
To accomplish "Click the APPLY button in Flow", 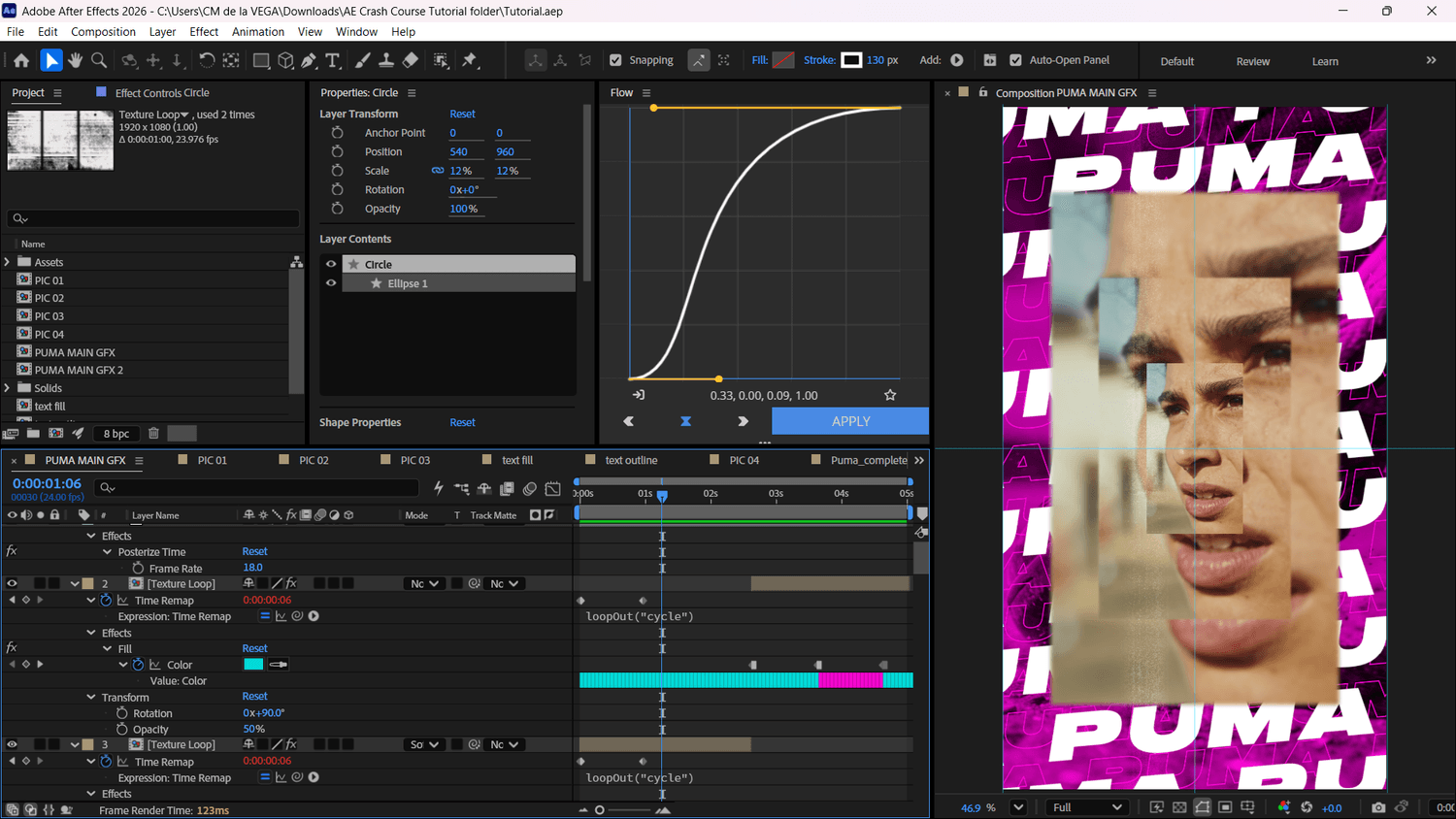I will (850, 421).
